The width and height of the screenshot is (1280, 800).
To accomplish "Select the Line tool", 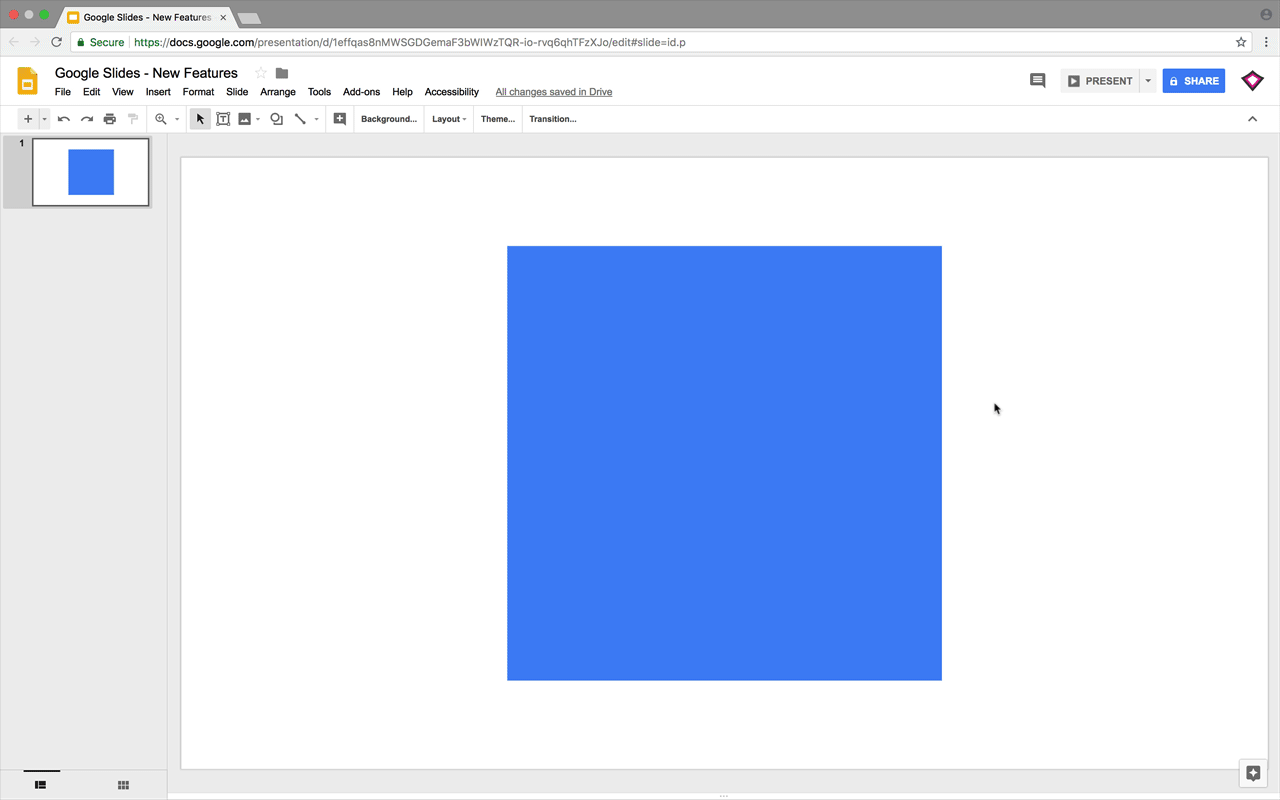I will click(x=300, y=119).
